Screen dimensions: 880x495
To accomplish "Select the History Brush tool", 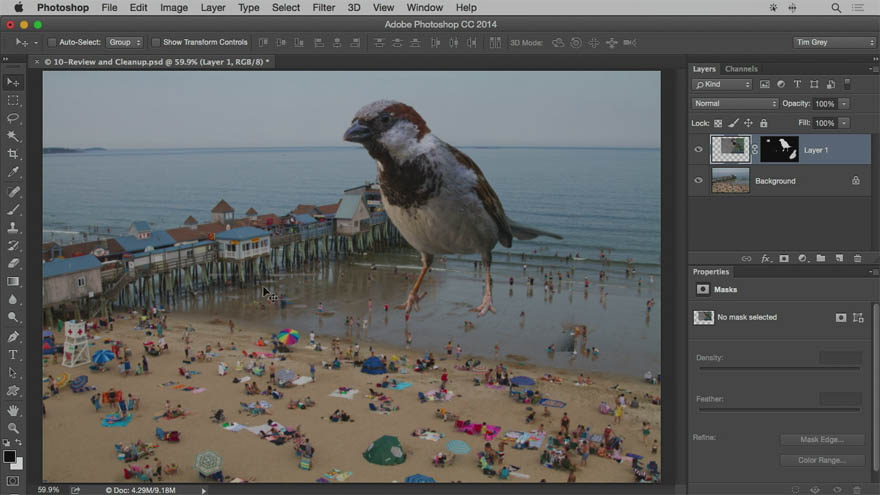I will click(x=13, y=246).
